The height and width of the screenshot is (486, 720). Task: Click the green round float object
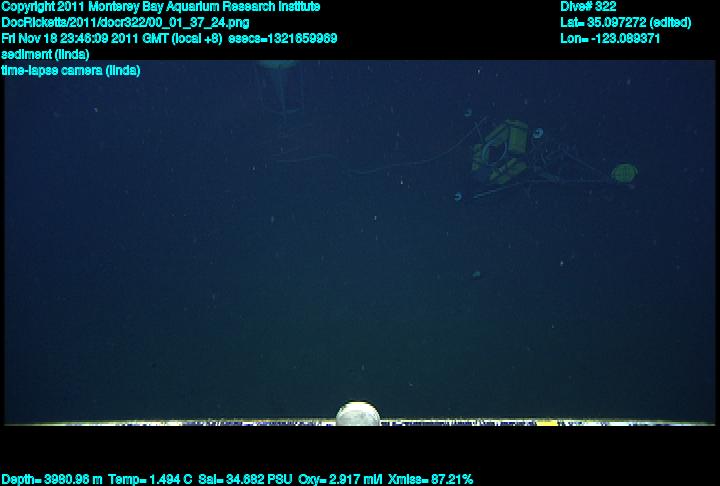[624, 173]
